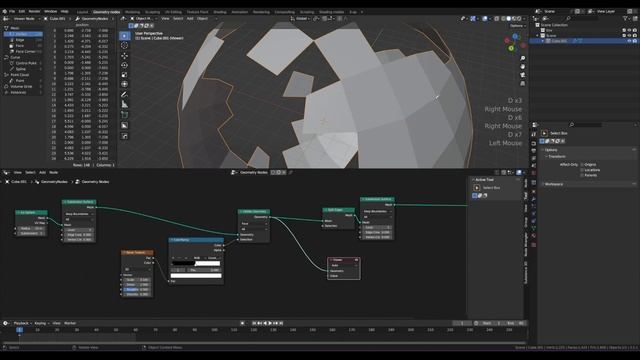
Task: Toggle the auto keying record button
Action: (242, 323)
